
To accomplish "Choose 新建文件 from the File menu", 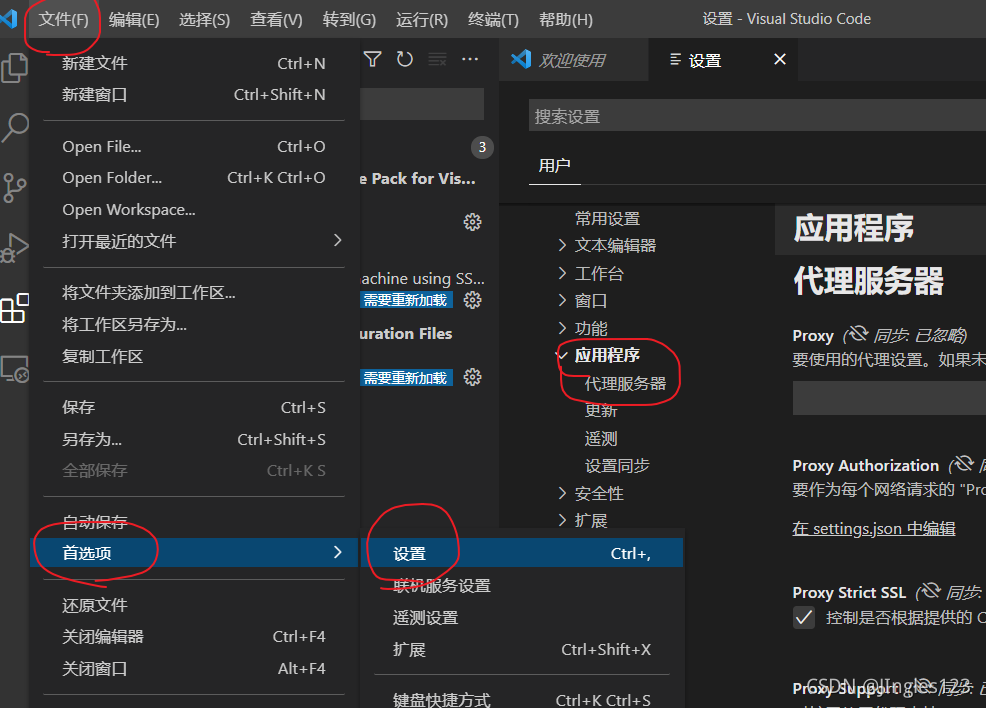I will pyautogui.click(x=194, y=63).
